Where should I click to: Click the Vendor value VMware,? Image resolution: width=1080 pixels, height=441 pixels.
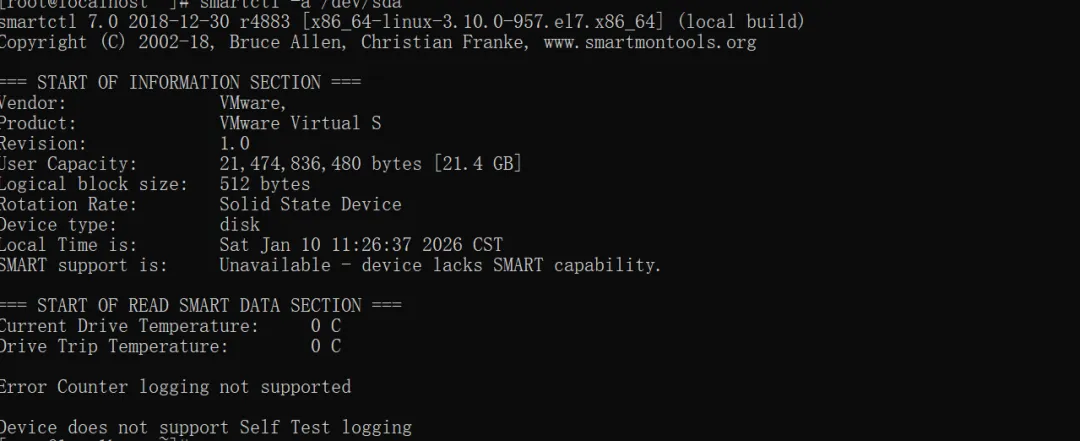(x=253, y=103)
